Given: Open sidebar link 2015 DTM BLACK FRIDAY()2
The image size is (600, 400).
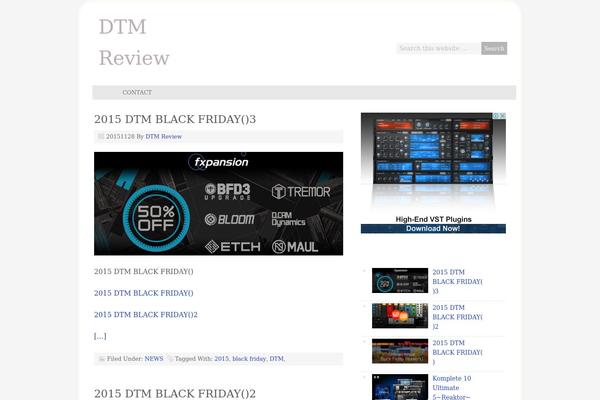Looking at the screenshot, I should [x=457, y=317].
